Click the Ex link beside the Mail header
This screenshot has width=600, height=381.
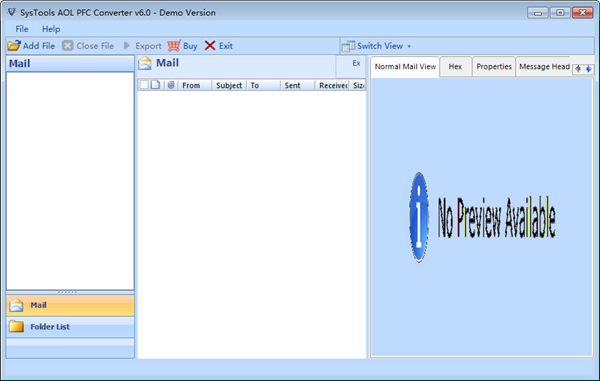click(x=356, y=63)
